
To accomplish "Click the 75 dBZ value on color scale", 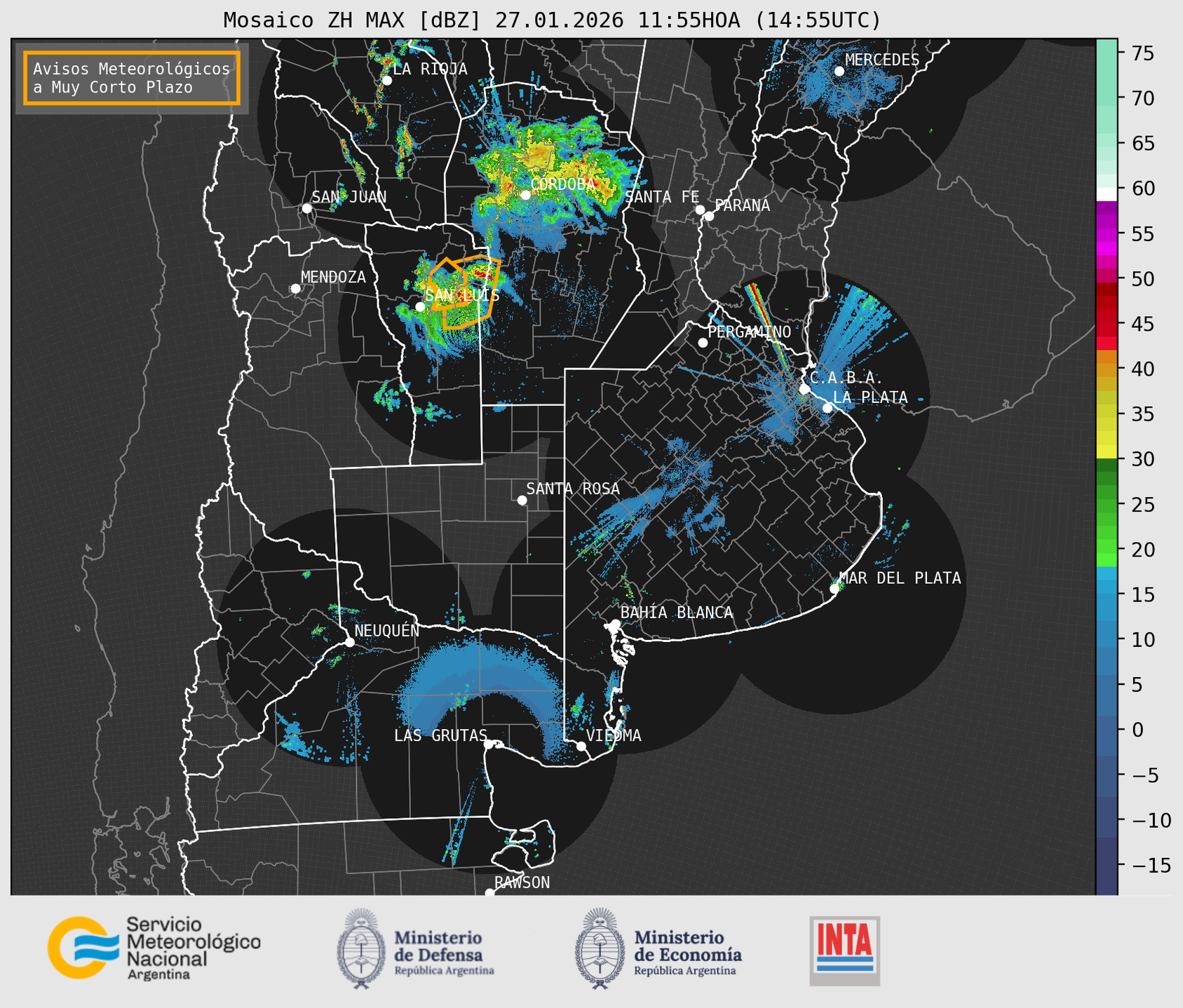I will tap(1142, 53).
